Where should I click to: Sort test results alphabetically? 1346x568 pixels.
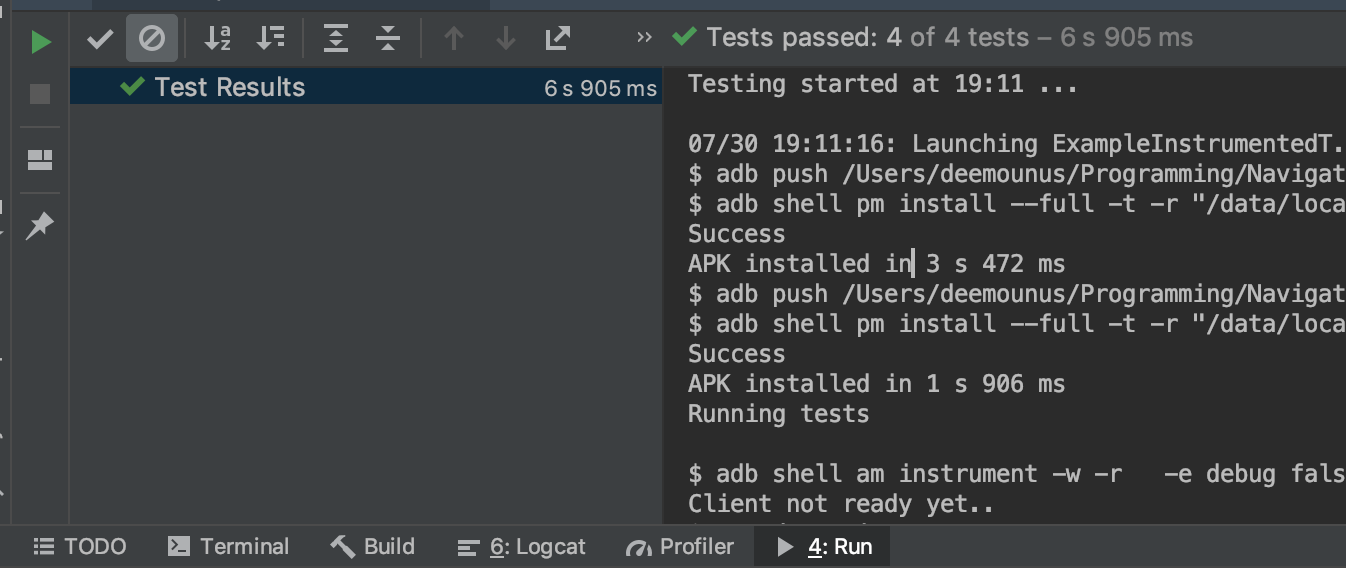coord(218,39)
